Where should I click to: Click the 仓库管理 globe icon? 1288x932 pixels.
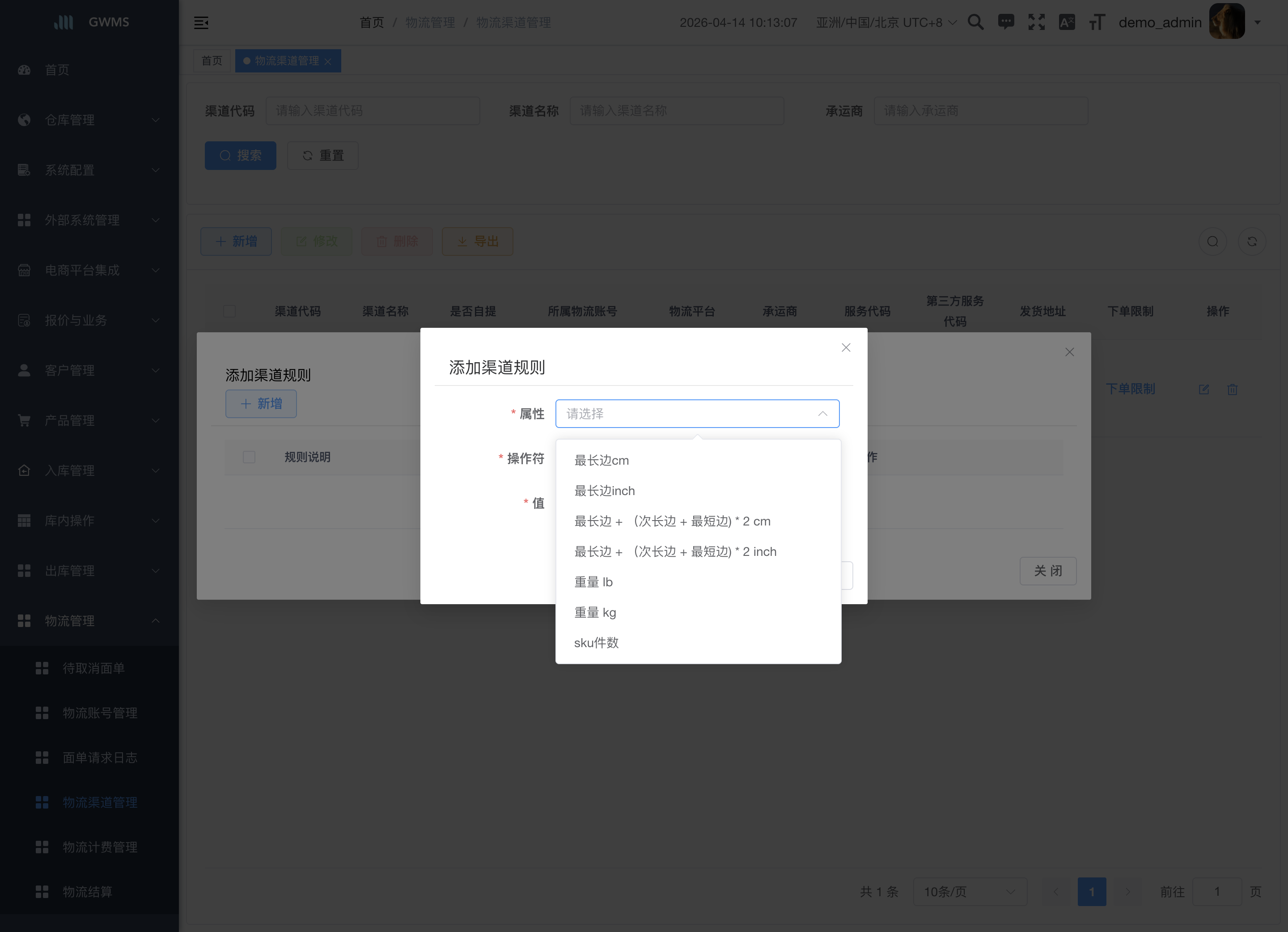point(24,120)
